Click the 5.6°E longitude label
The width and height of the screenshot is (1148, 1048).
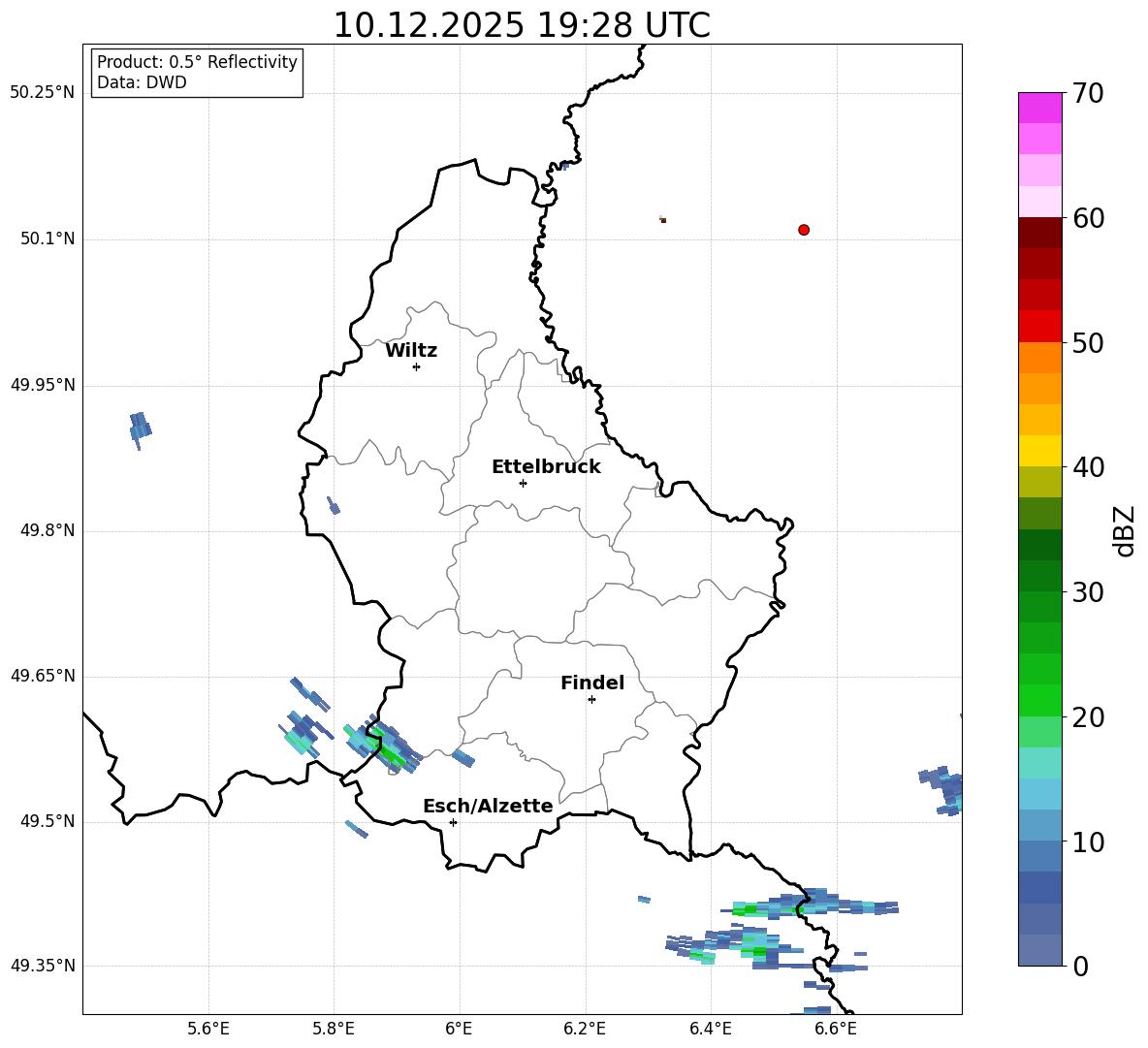coord(208,1029)
